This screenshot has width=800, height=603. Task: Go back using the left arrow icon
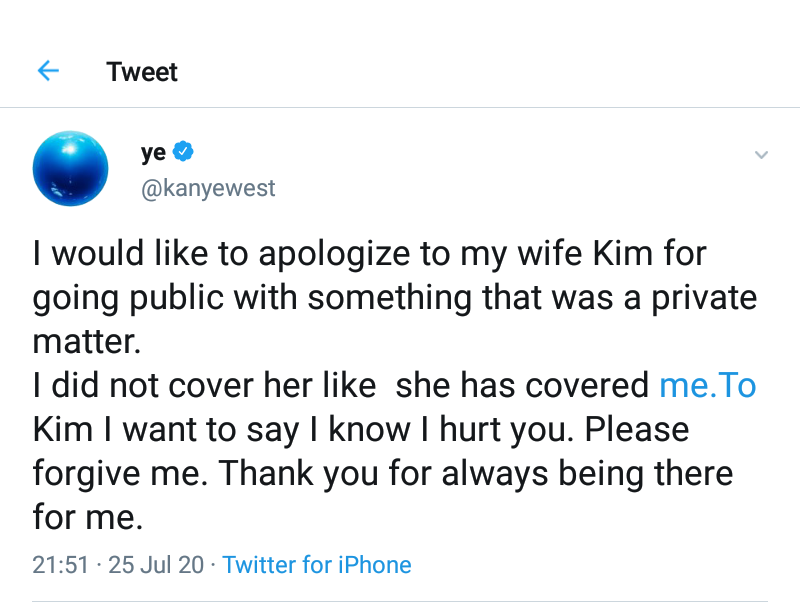[x=48, y=71]
